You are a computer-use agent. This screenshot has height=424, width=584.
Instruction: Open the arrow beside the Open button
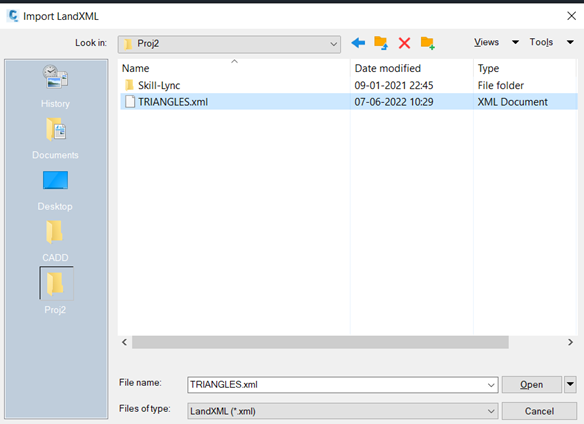click(570, 384)
